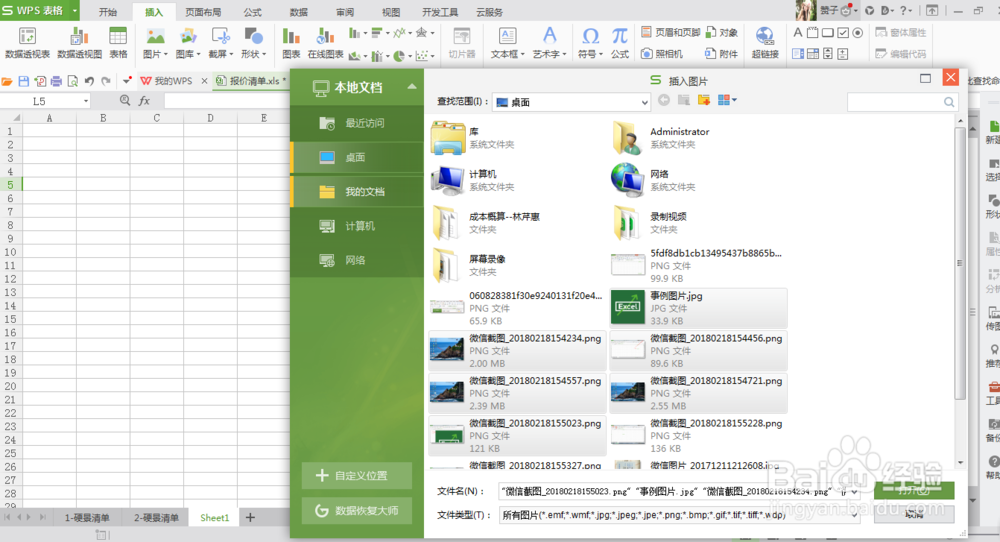Open the name box L5 dropdown arrow
Screen dimensions: 1000x542
(85, 101)
